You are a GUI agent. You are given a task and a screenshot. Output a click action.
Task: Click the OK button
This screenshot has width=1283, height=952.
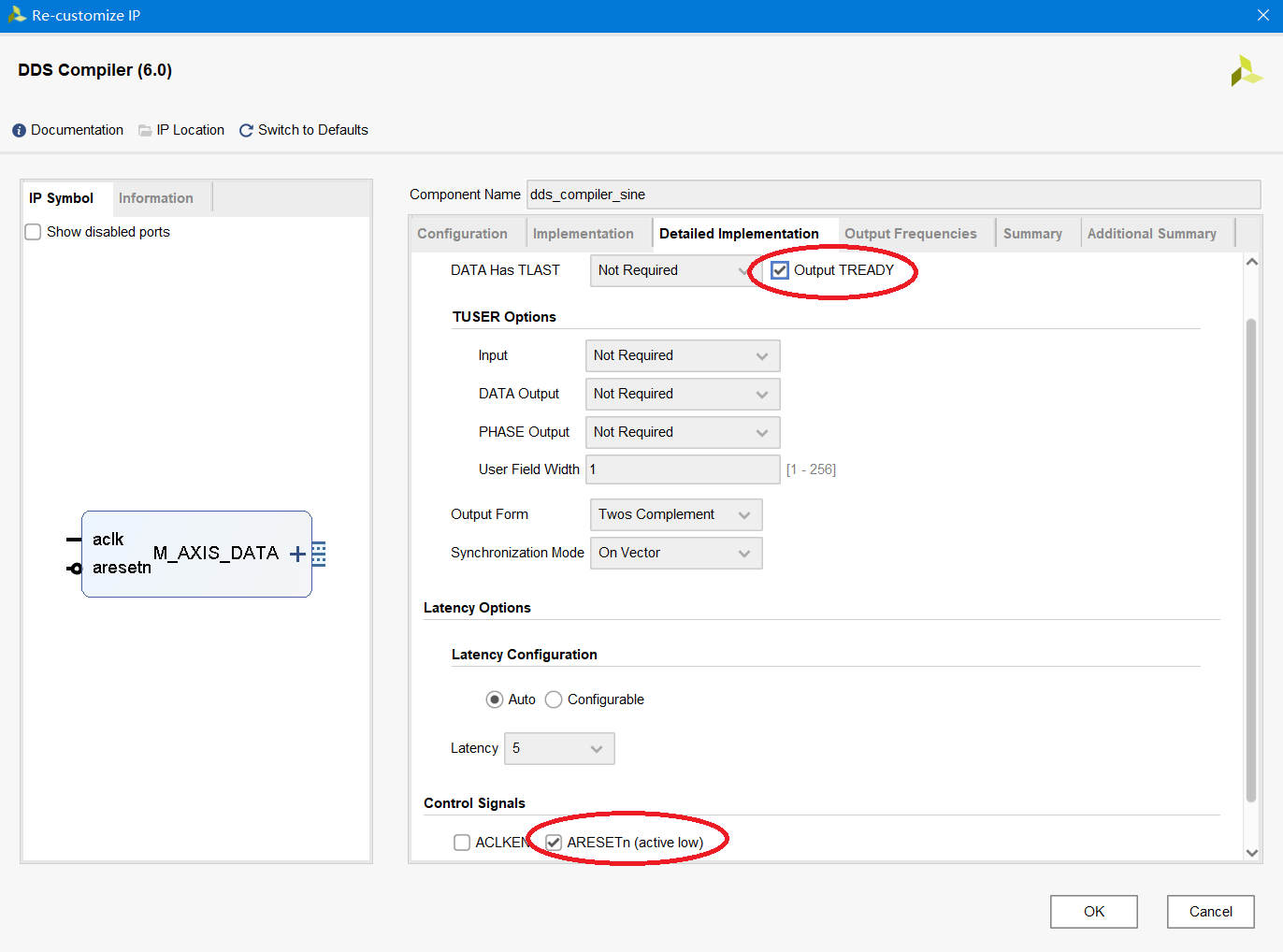tap(1094, 912)
